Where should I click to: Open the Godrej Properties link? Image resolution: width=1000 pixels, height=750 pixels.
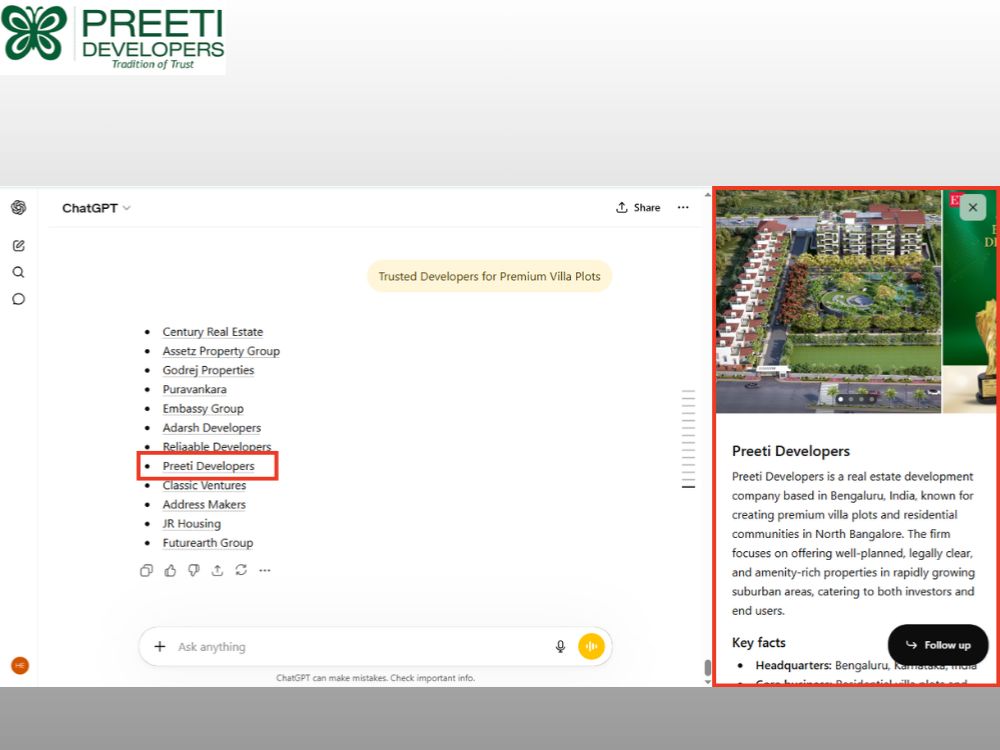click(x=208, y=371)
